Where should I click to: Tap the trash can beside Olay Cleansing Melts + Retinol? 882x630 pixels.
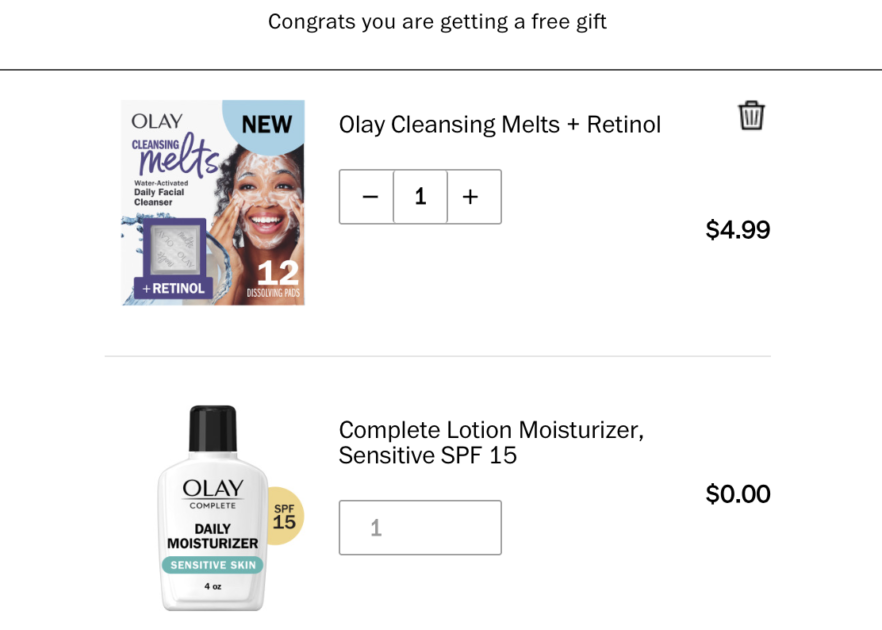(x=751, y=115)
